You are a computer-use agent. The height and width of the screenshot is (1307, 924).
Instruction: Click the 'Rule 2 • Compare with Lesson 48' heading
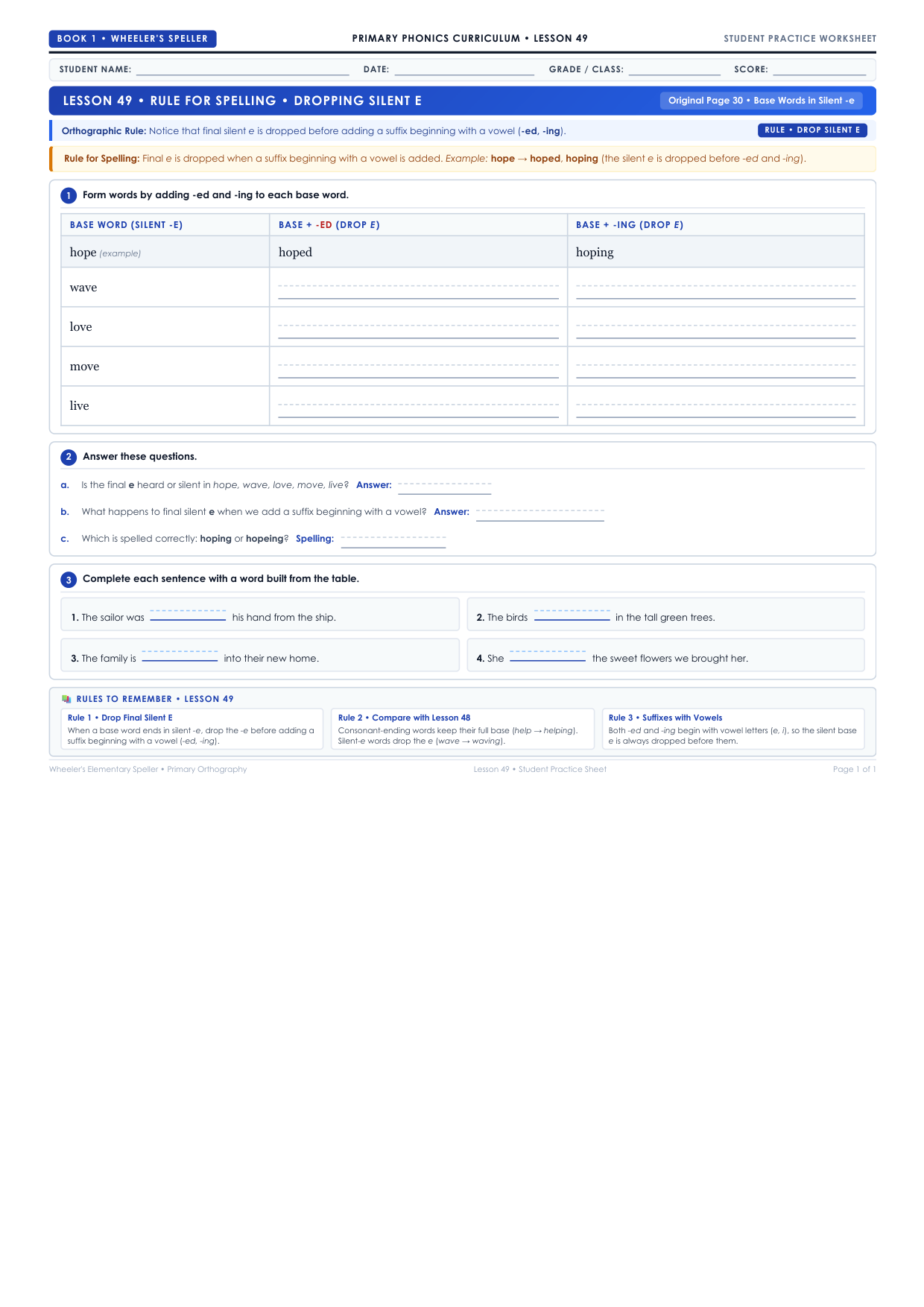coord(405,718)
